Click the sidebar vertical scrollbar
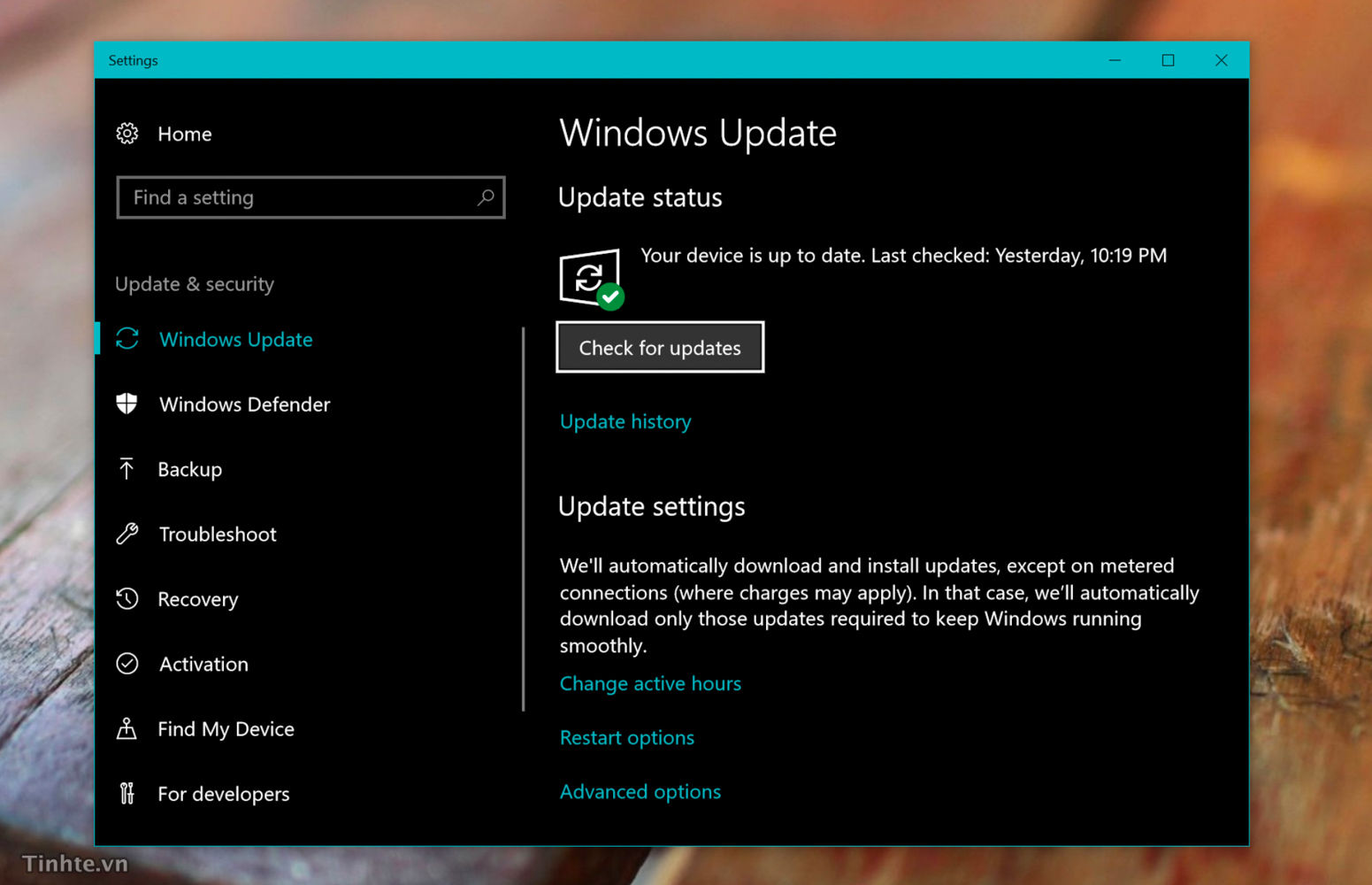 524,519
